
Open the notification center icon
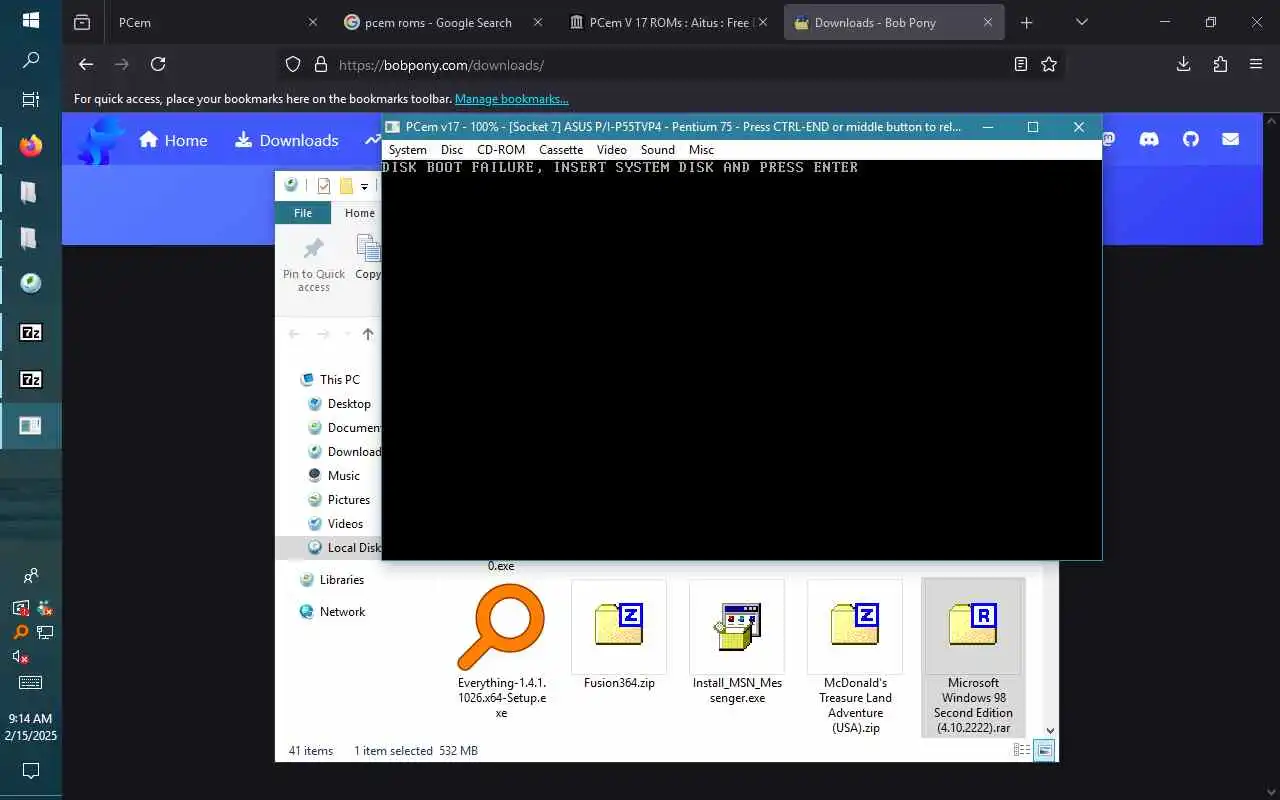click(x=31, y=771)
